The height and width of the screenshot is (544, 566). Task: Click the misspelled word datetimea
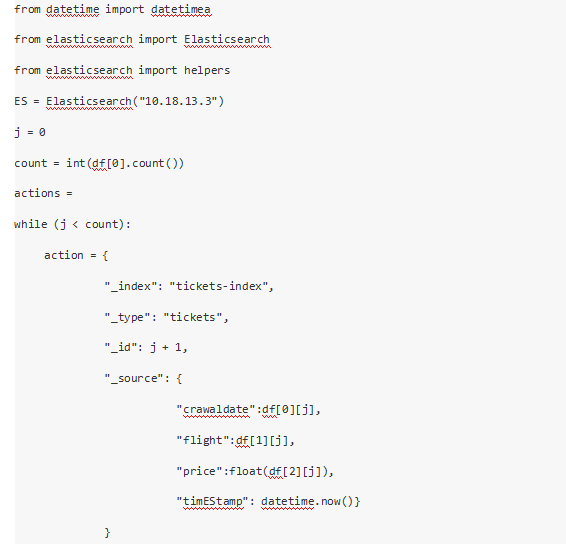[x=180, y=9]
